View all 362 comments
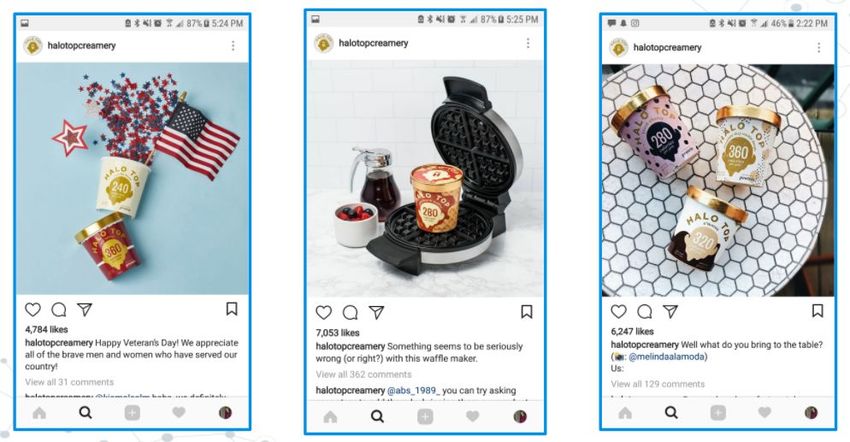 click(364, 374)
